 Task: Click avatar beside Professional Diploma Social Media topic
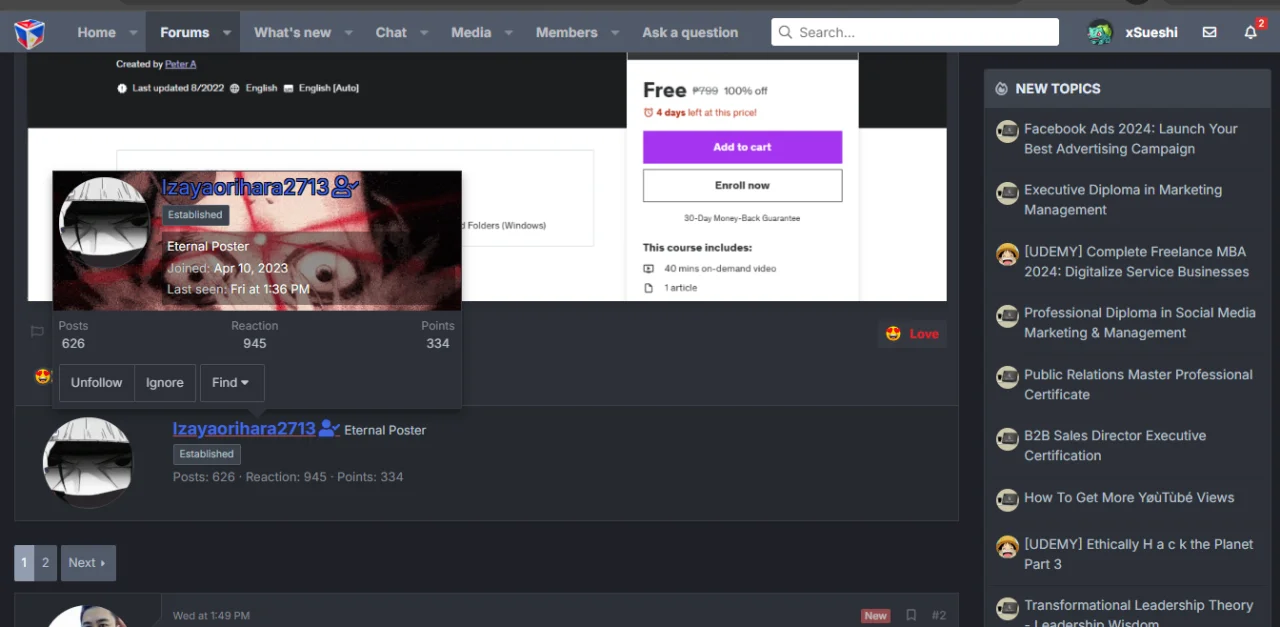click(x=1007, y=316)
